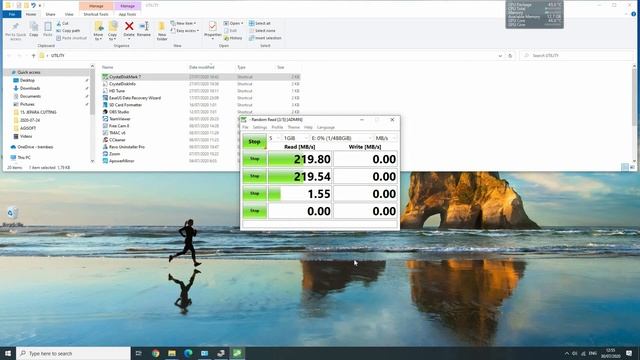The width and height of the screenshot is (640, 360).
Task: Click the Up arrow in Explorer navigation
Action: click(x=33, y=56)
